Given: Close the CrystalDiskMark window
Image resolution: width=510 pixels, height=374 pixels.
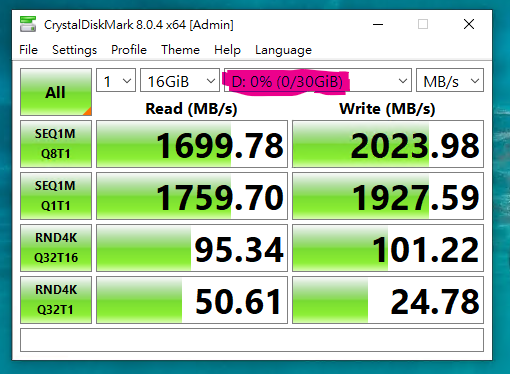Looking at the screenshot, I should click(x=469, y=24).
